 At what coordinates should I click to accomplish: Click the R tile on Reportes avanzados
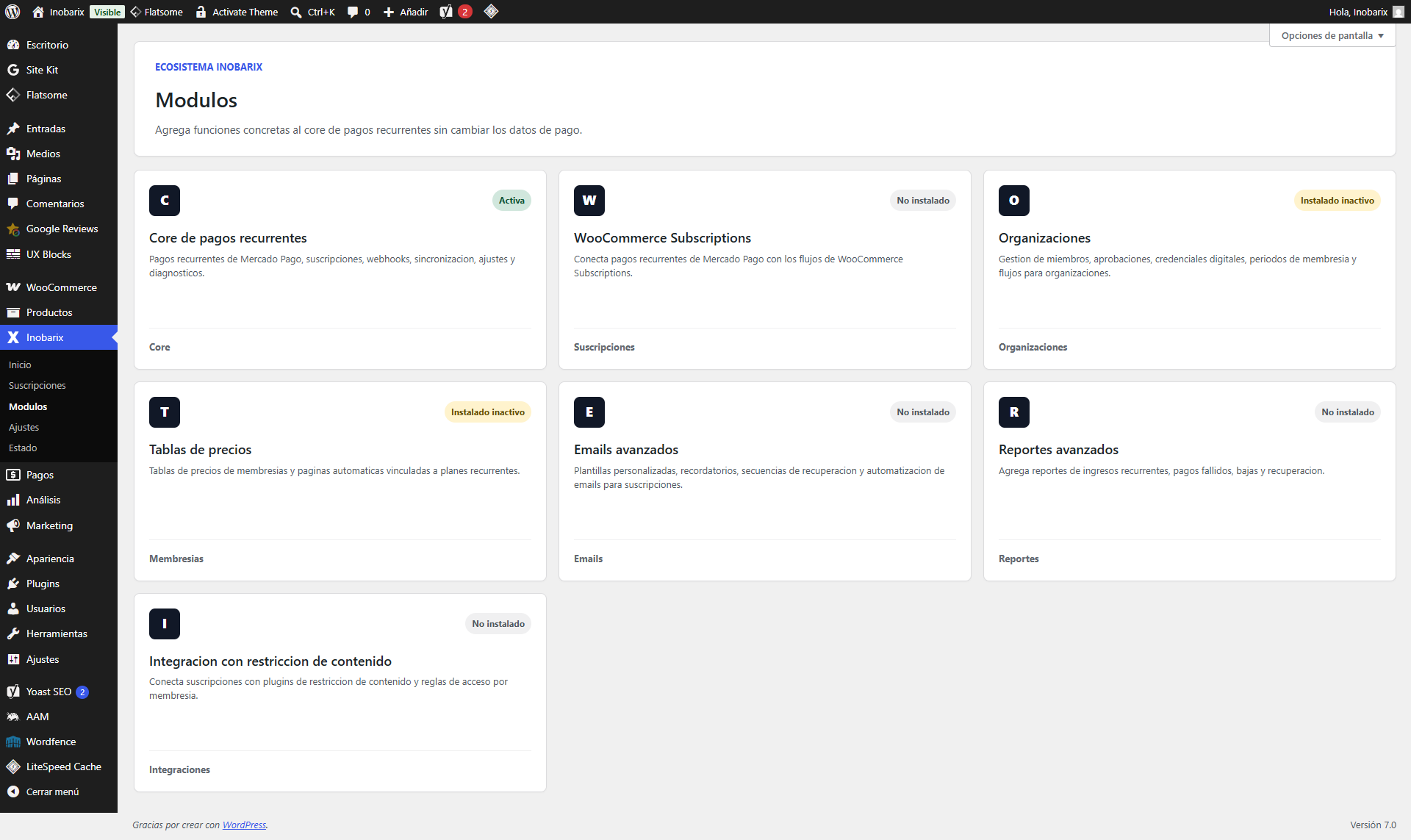pos(1014,412)
